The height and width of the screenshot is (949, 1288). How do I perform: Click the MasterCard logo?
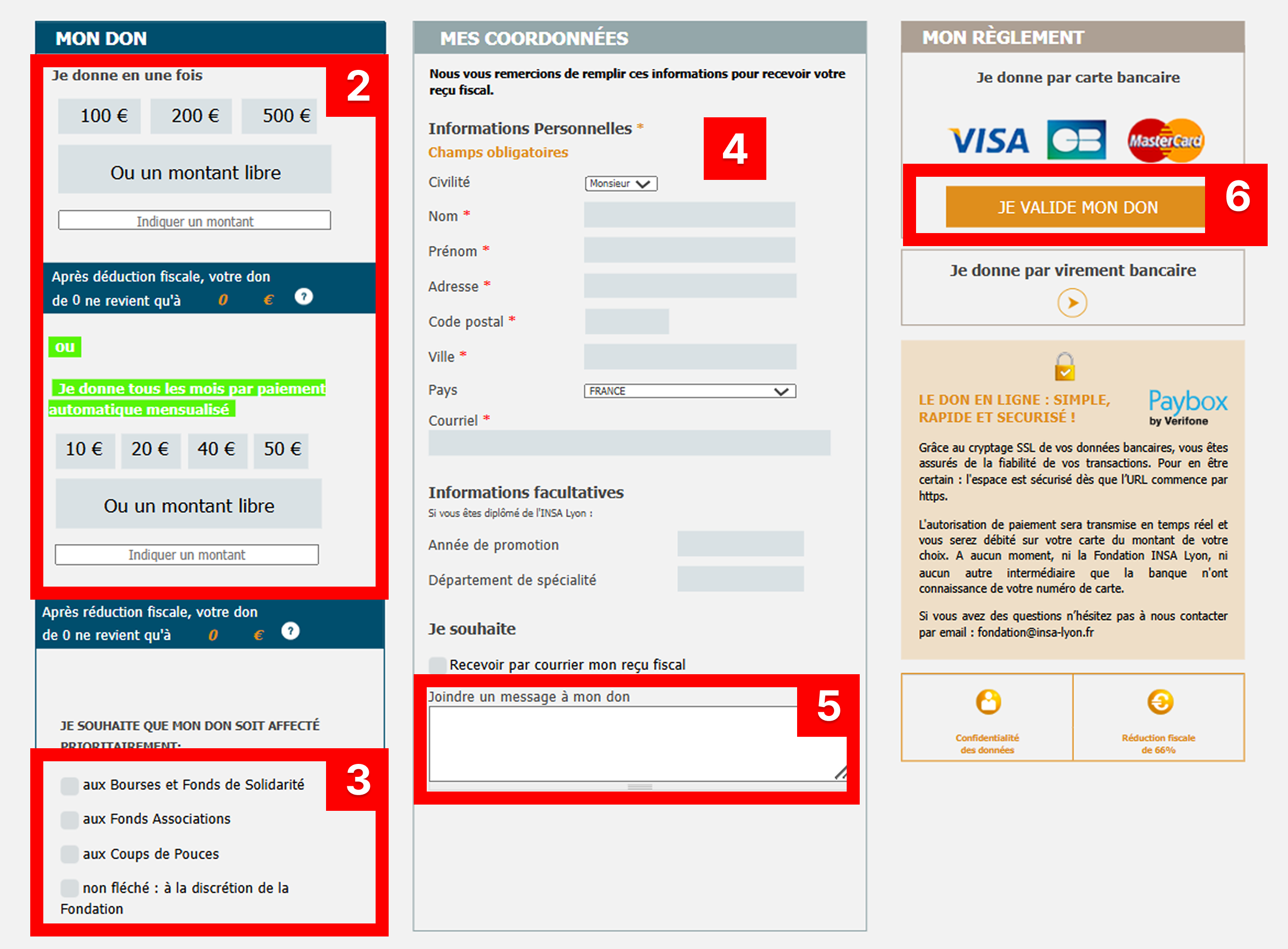1165,141
